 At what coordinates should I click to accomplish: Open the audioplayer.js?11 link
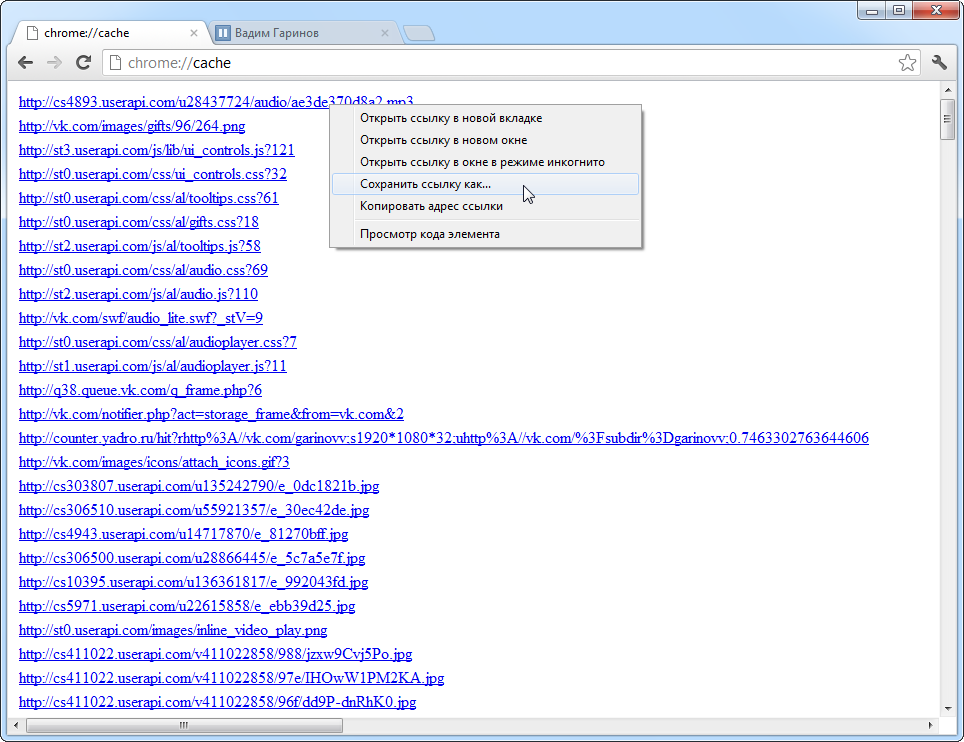pos(152,366)
